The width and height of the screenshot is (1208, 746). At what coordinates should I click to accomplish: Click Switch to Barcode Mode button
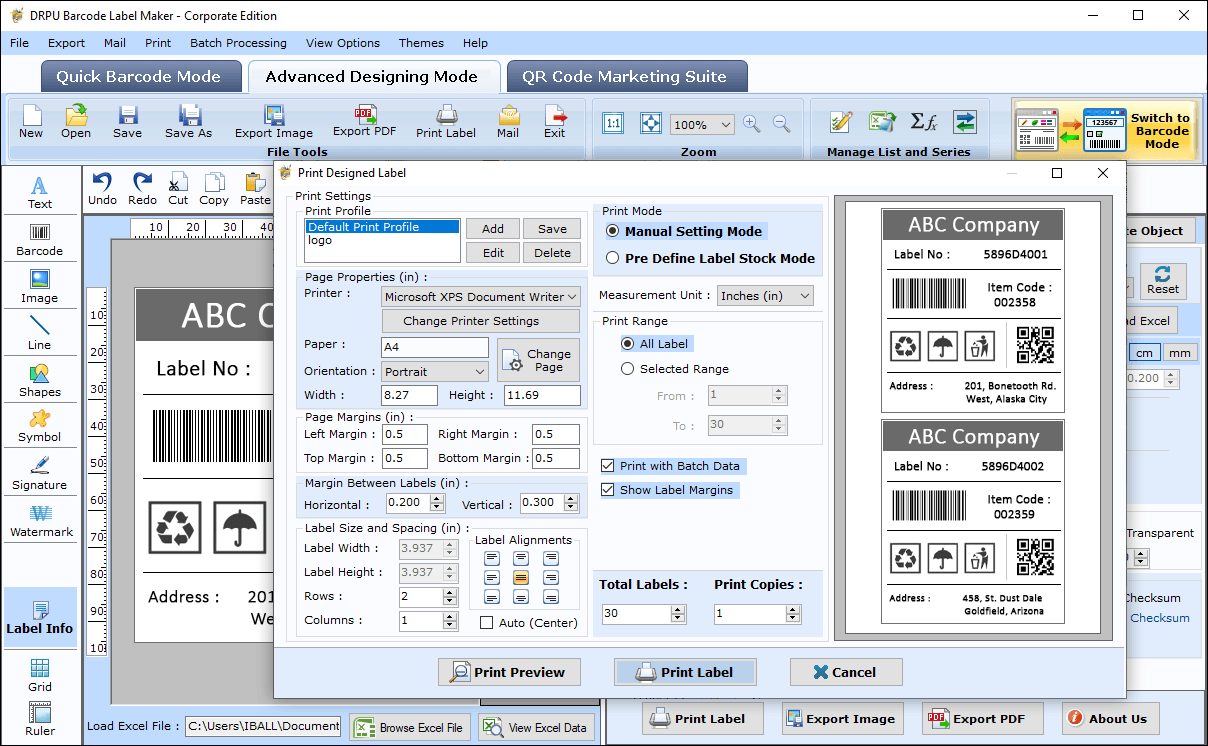point(1106,130)
